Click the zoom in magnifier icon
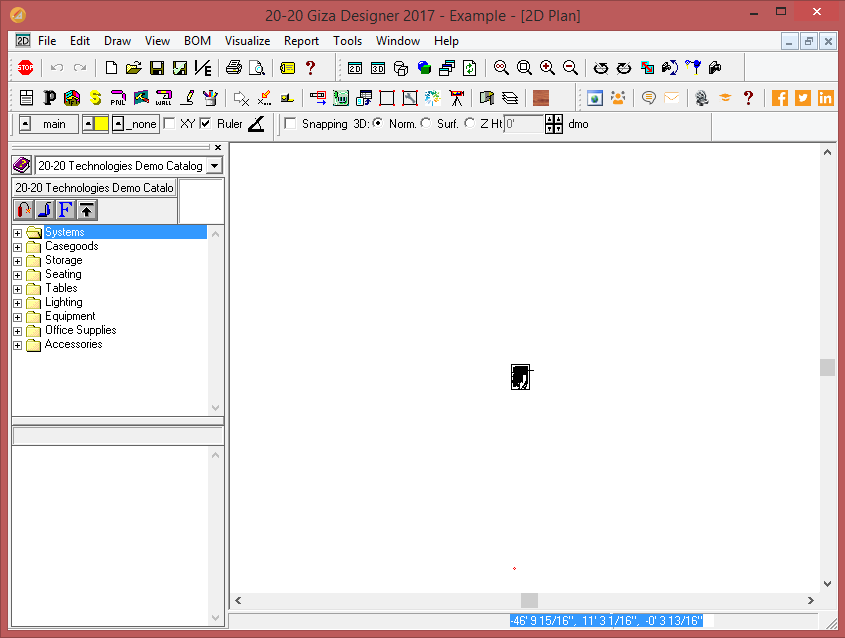Viewport: 845px width, 638px height. coord(548,68)
